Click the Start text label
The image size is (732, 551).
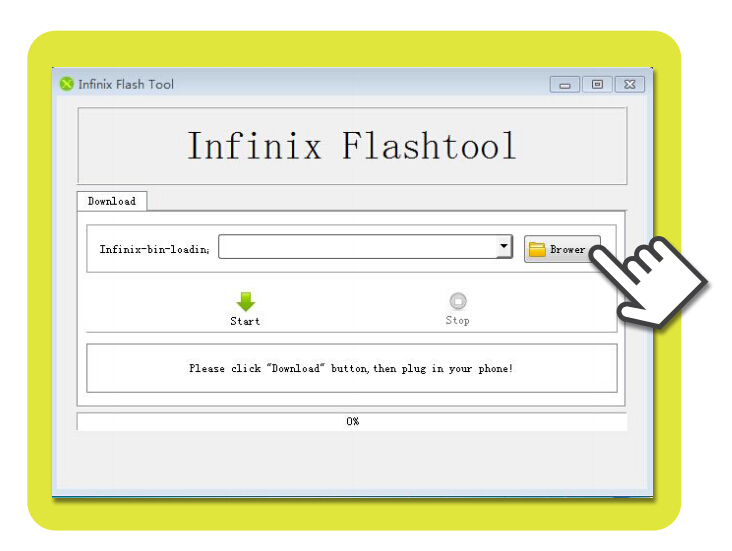245,321
